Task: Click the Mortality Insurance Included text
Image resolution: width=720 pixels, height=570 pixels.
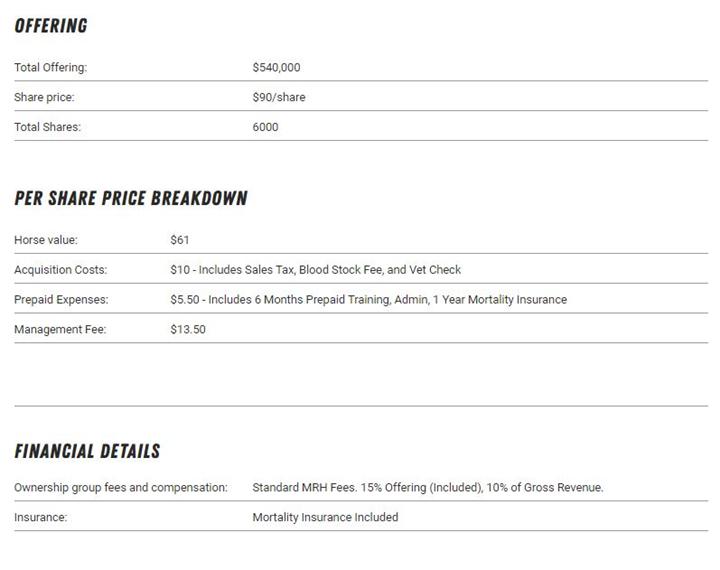Action: pyautogui.click(x=325, y=517)
